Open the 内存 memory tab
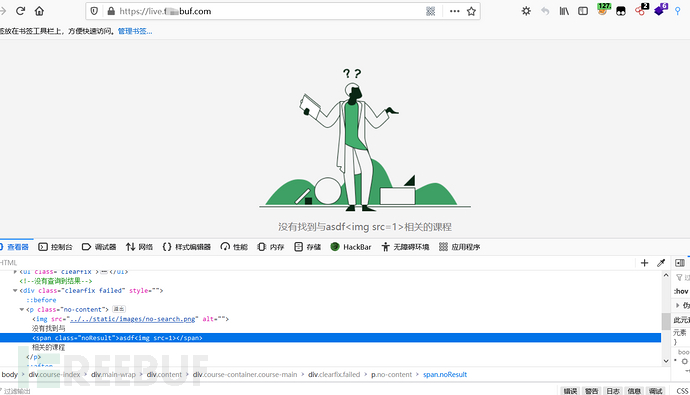 [271, 247]
